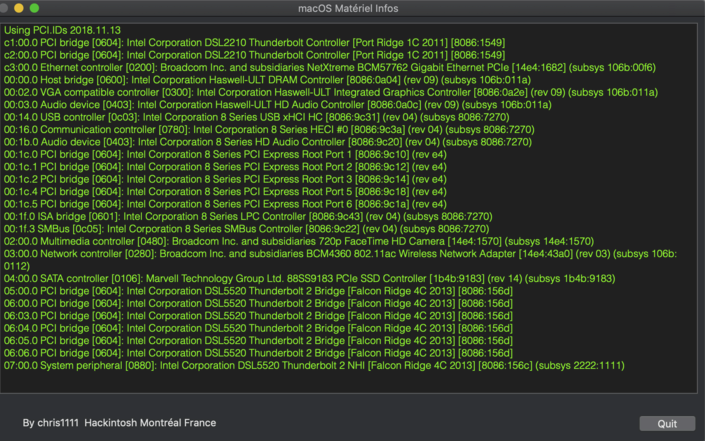The height and width of the screenshot is (441, 705).
Task: Click the 'Using PCI.IDs 2018.11.13' line
Action: click(62, 30)
